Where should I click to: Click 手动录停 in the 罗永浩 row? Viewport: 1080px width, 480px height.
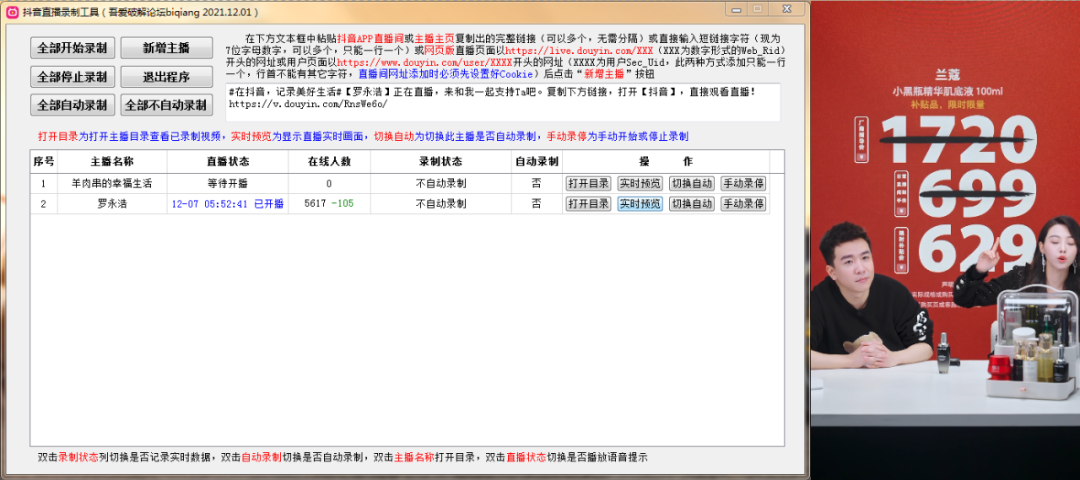pyautogui.click(x=743, y=204)
